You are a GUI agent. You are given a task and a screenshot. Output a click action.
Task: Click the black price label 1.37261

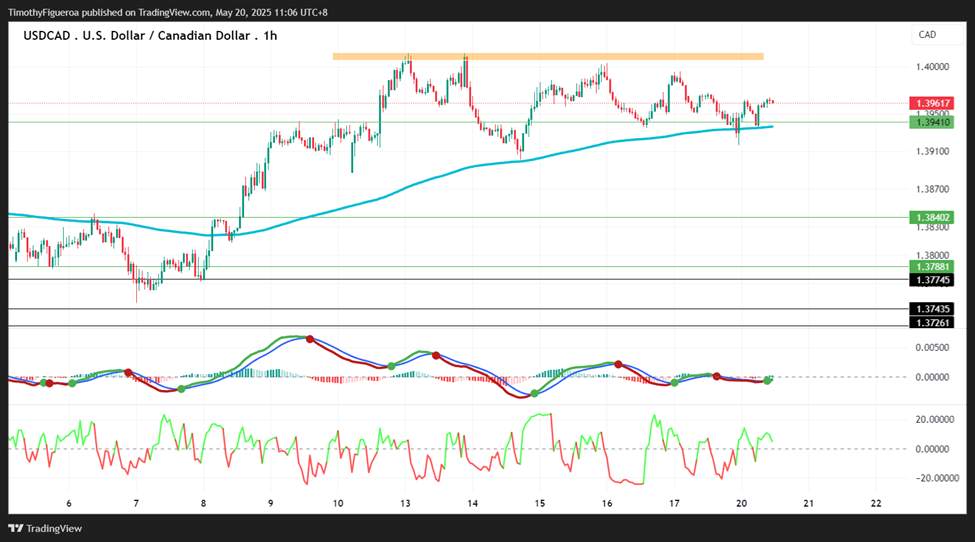[931, 323]
